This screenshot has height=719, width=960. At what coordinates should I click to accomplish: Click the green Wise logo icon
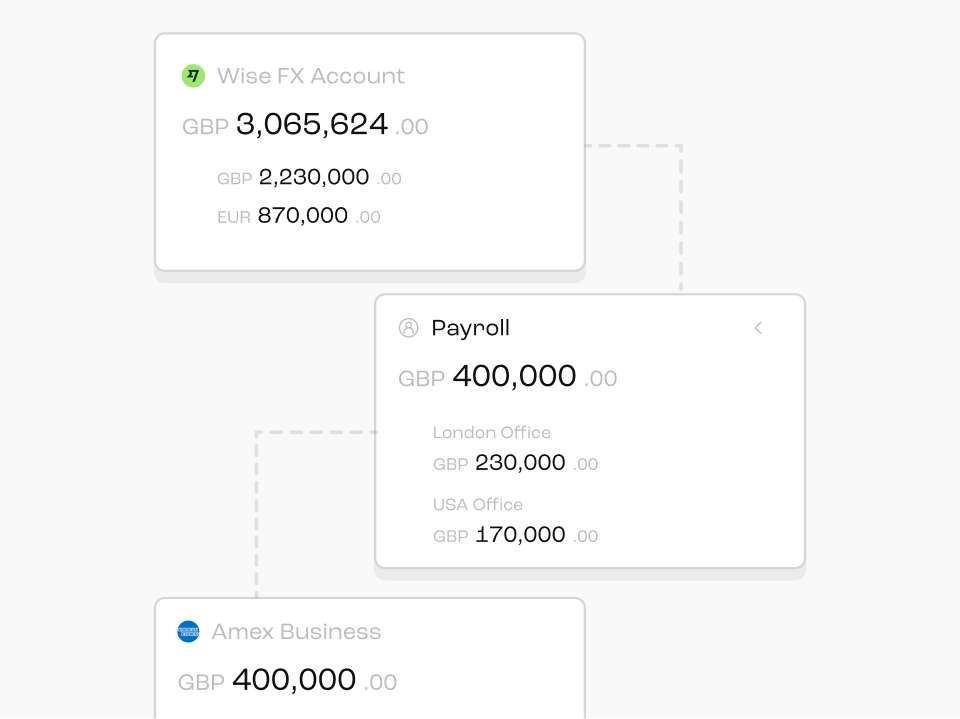pos(193,76)
